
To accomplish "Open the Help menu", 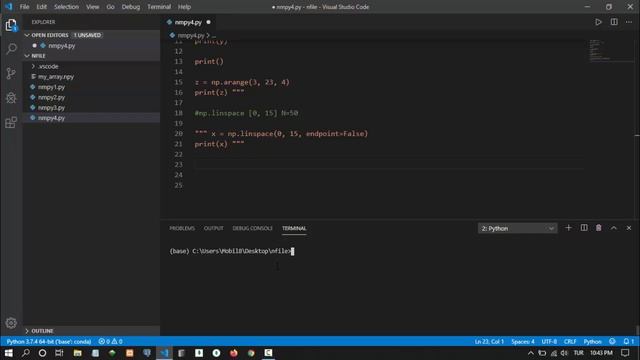I will 184,7.
